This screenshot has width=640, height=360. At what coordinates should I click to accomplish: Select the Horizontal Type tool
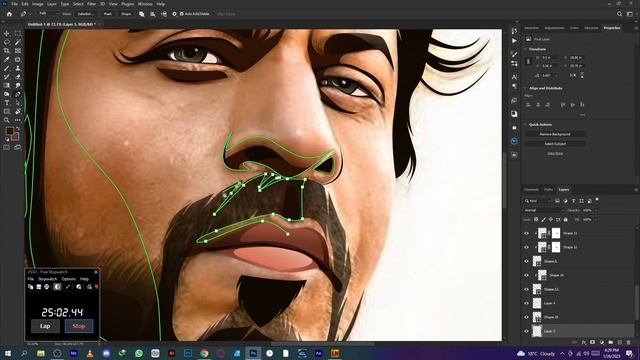7,103
